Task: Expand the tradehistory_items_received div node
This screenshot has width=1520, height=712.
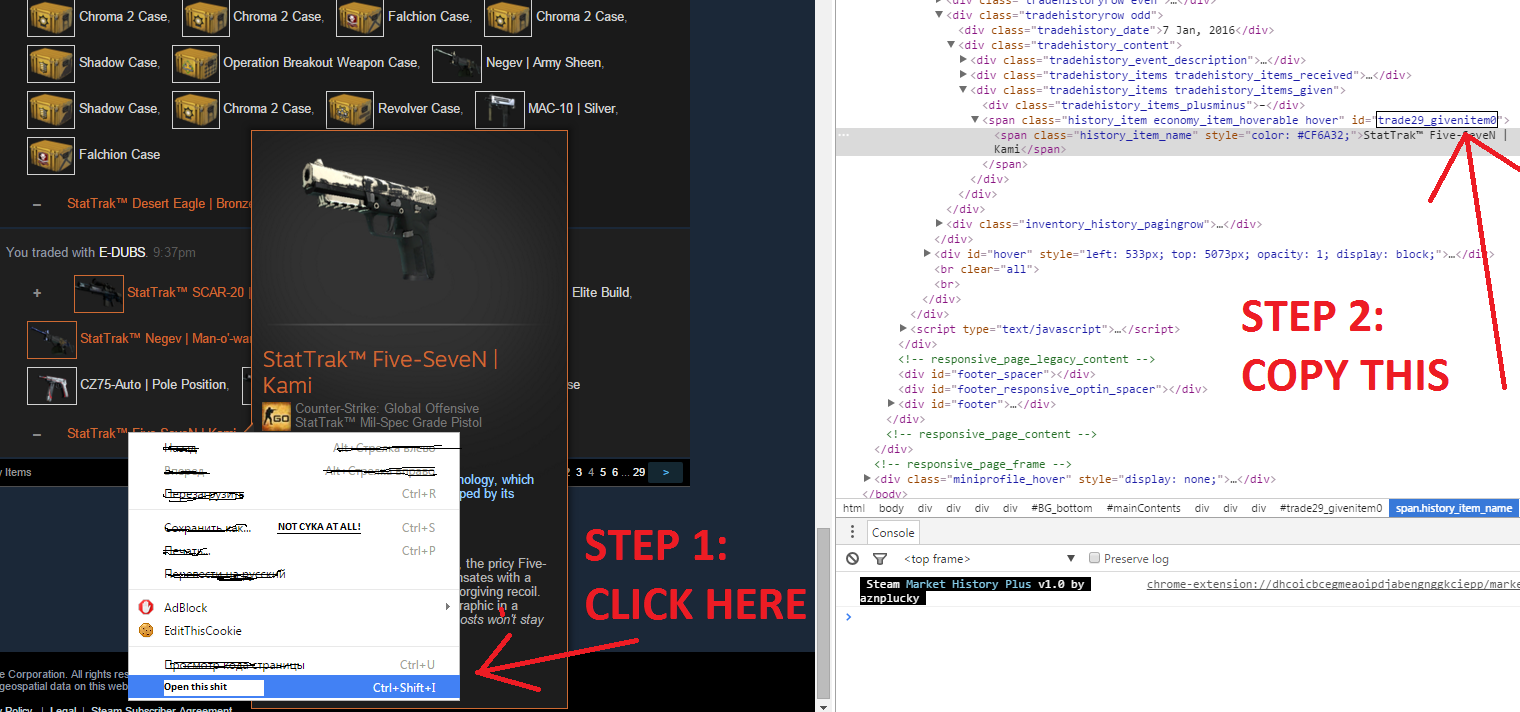Action: 963,75
